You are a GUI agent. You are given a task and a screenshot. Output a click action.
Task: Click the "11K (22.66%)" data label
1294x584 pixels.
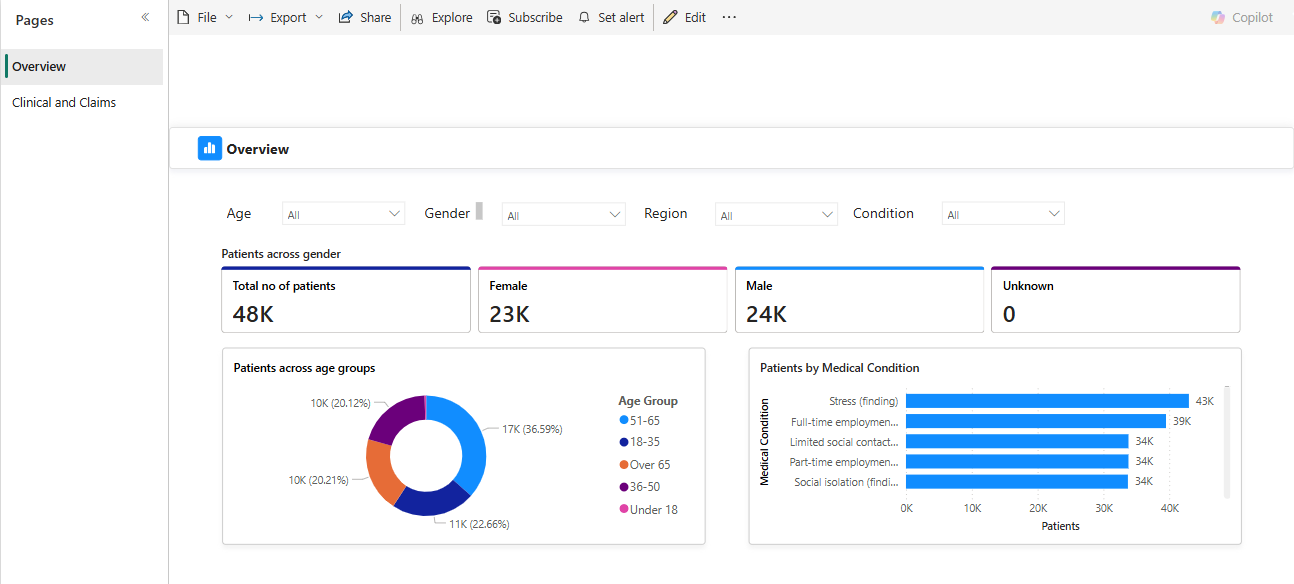tap(479, 524)
